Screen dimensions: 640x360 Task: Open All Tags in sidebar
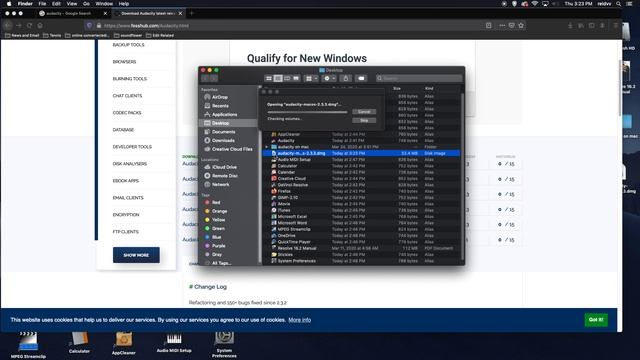point(221,263)
